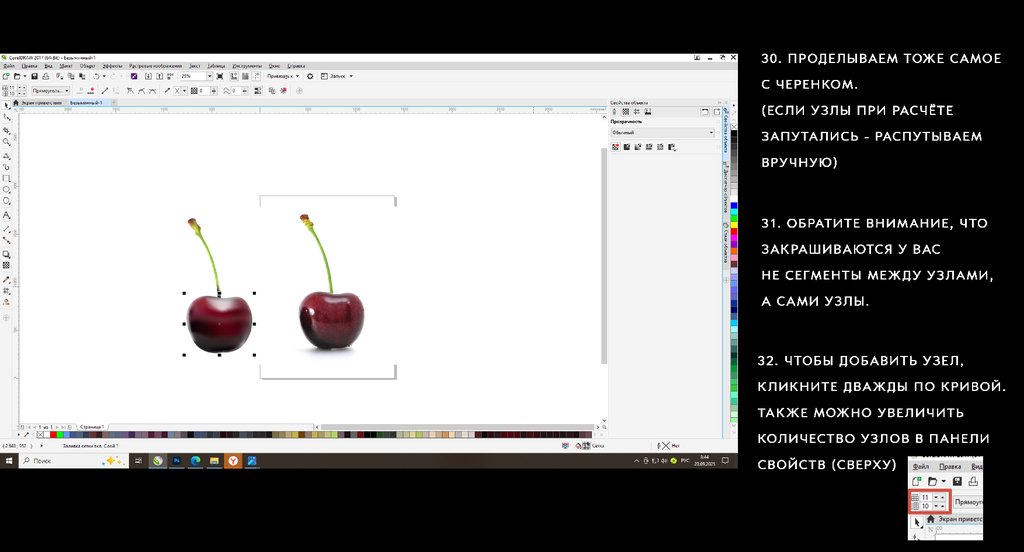
Task: Select the Text tool
Action: [x=7, y=215]
